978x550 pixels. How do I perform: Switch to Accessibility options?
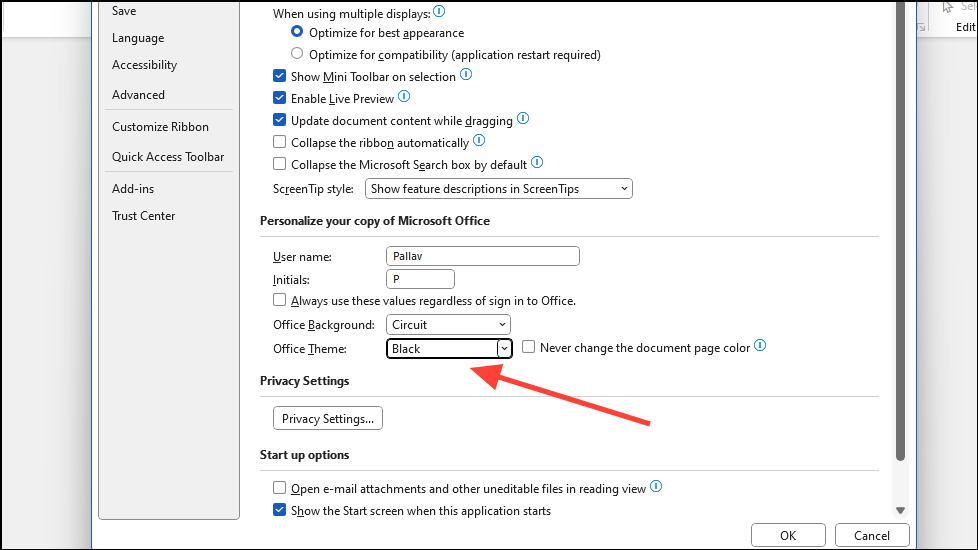[144, 65]
